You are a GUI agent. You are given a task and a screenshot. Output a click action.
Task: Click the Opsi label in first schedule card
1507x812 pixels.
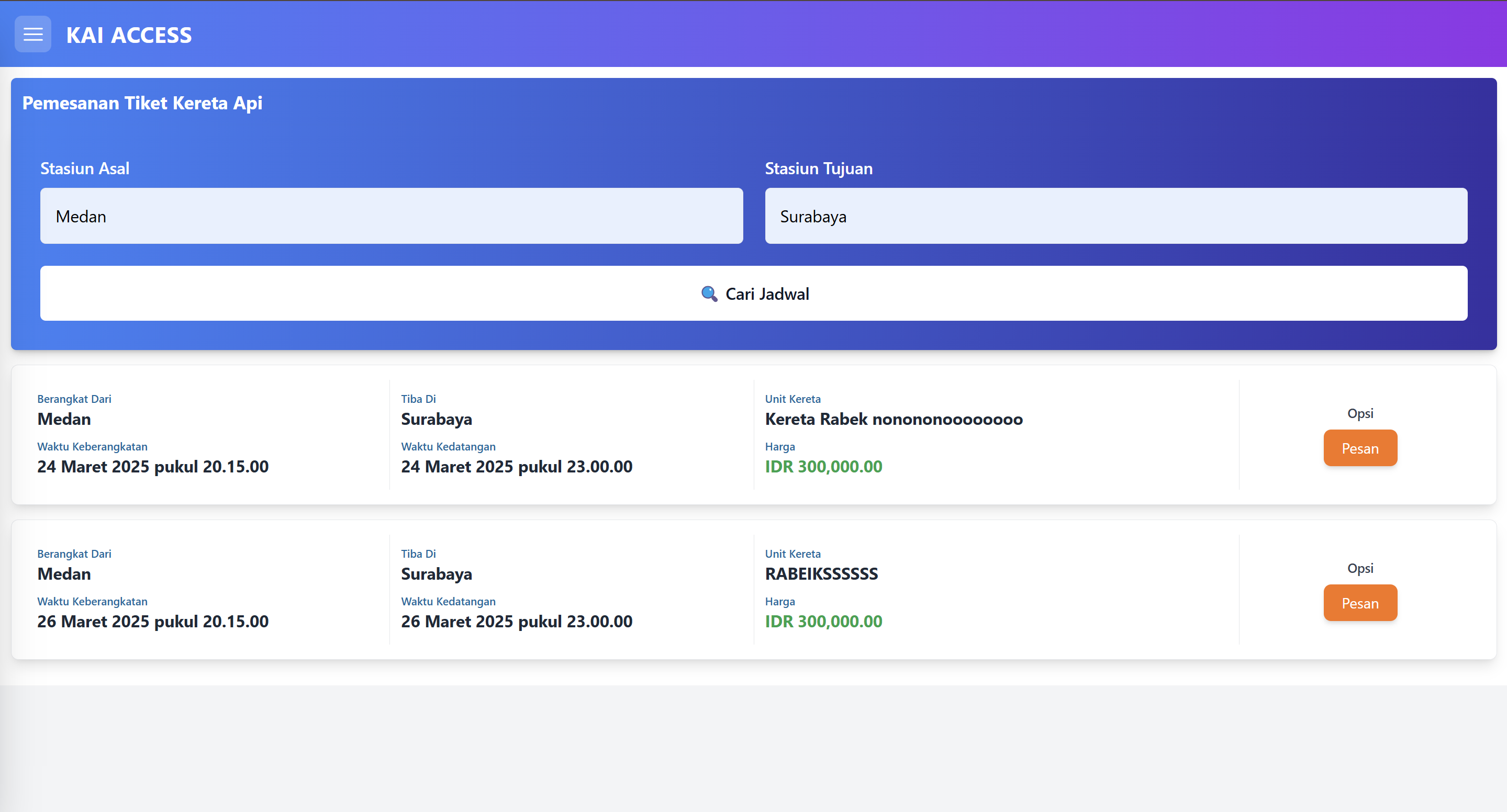tap(1360, 413)
